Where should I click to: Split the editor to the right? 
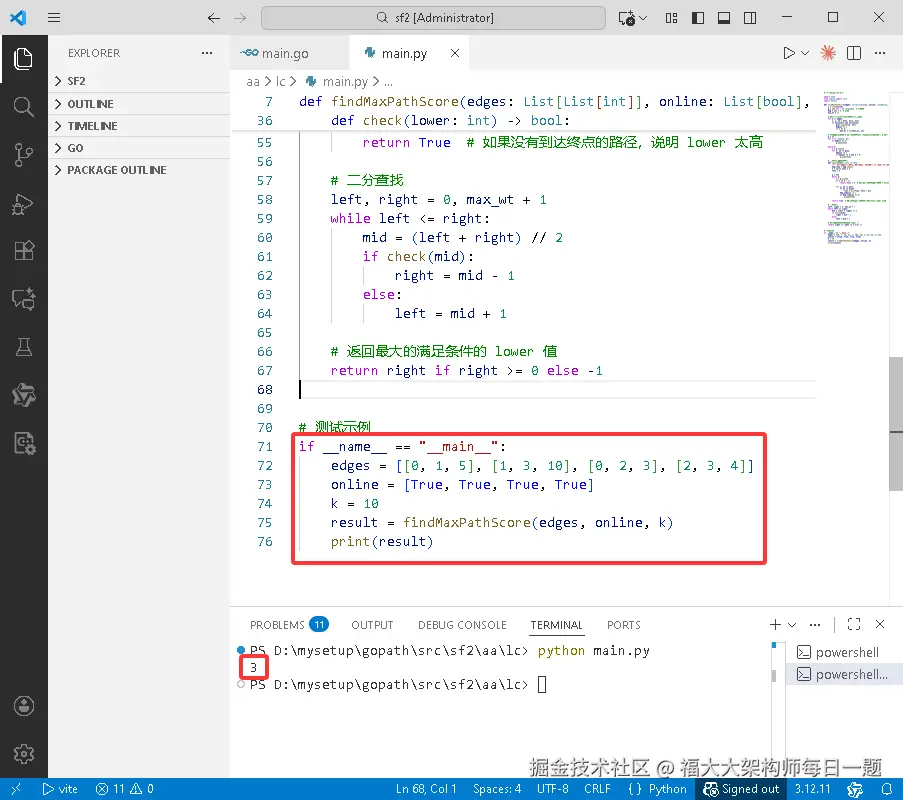tap(854, 53)
